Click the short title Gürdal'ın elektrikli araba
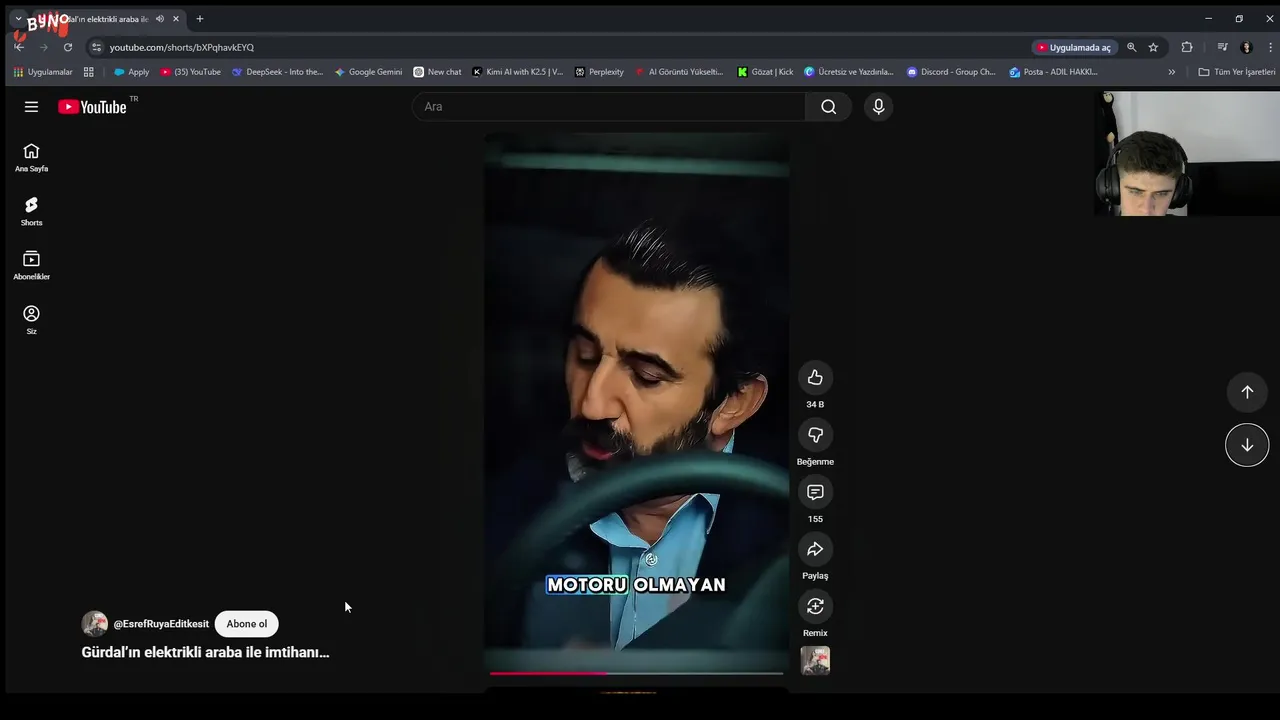This screenshot has width=1280, height=720. click(x=205, y=652)
